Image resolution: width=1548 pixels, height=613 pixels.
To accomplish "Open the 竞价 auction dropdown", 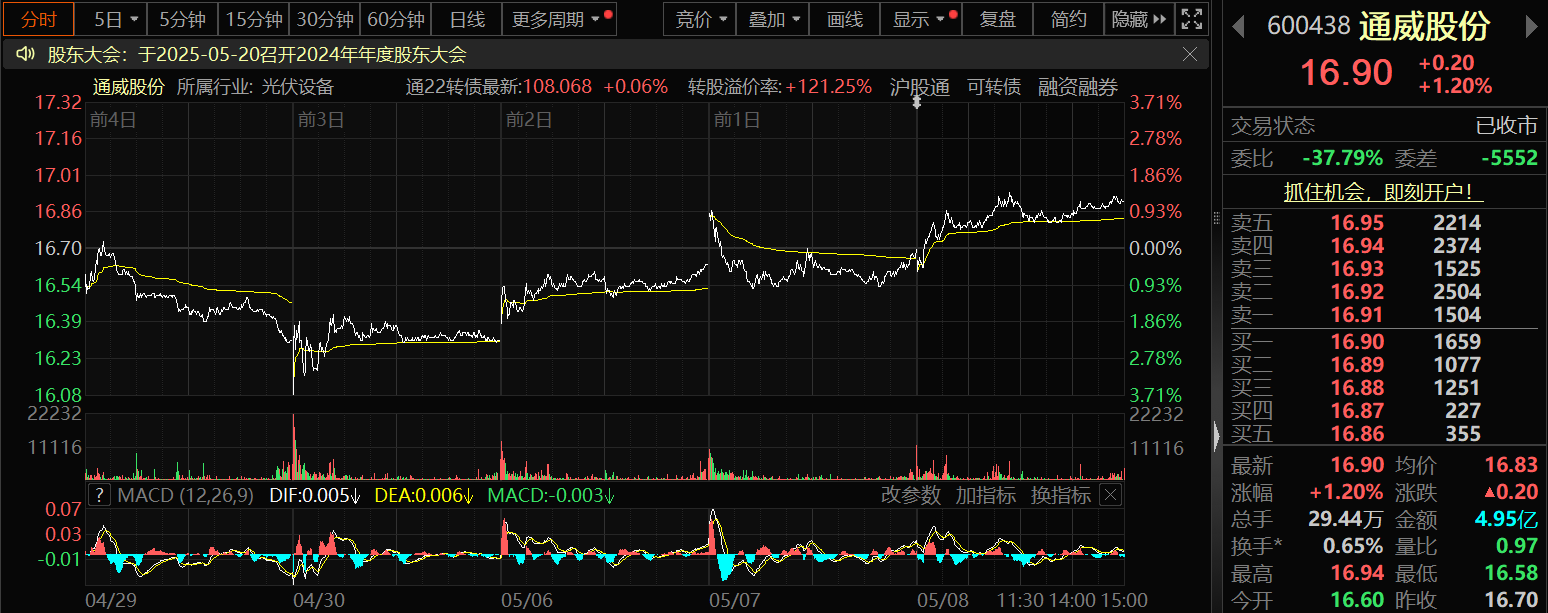I will (x=700, y=19).
